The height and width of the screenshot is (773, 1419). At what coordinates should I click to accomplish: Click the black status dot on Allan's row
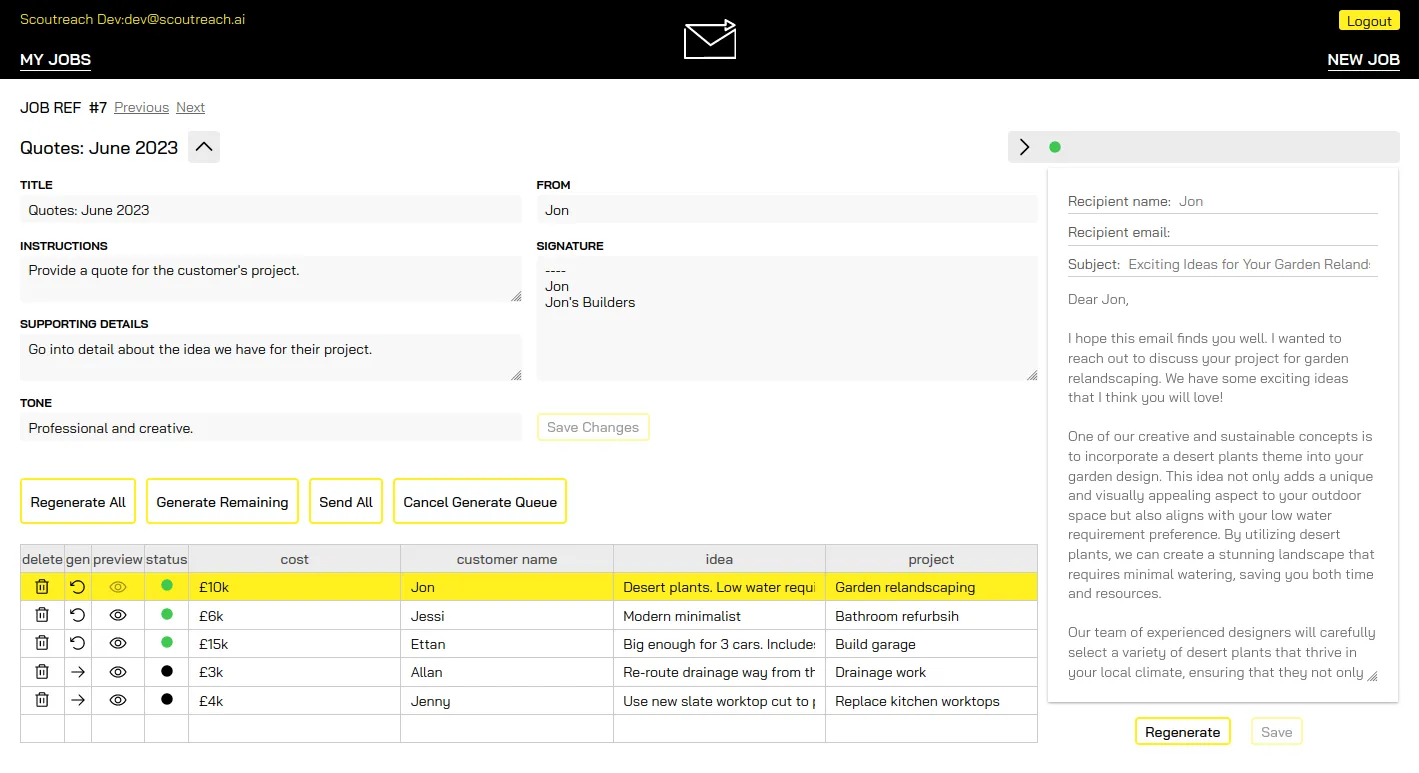click(167, 672)
